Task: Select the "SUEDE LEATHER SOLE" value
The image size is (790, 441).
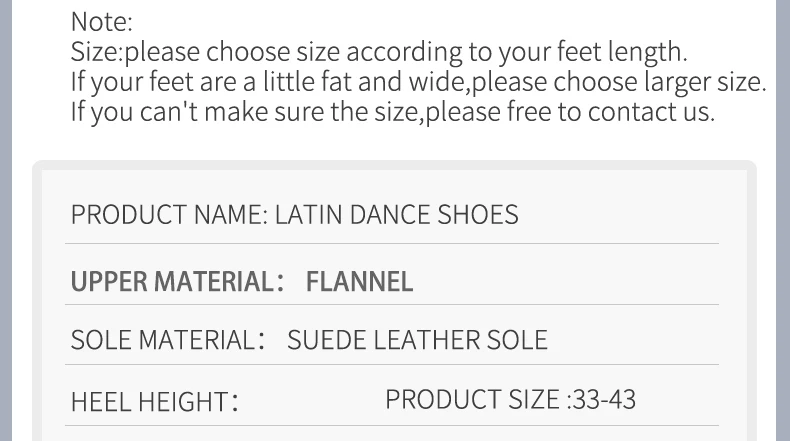Action: (417, 340)
